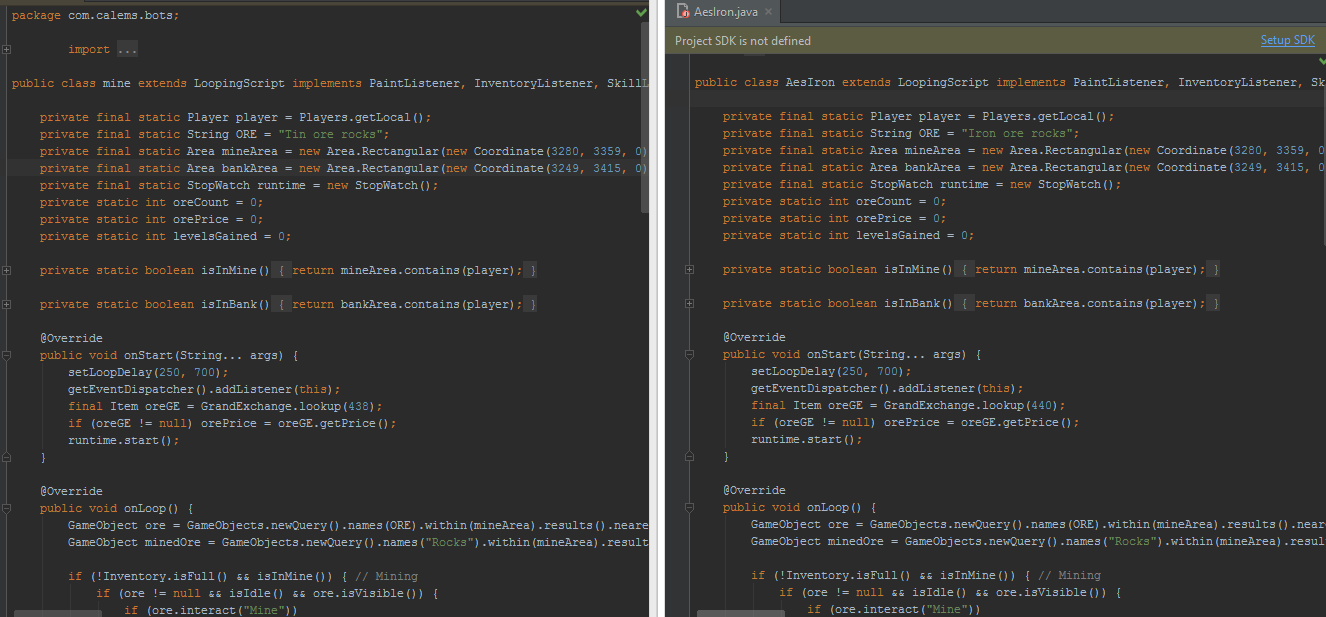Close the AesIron.java editor tab
This screenshot has height=617, width=1326.
click(768, 12)
